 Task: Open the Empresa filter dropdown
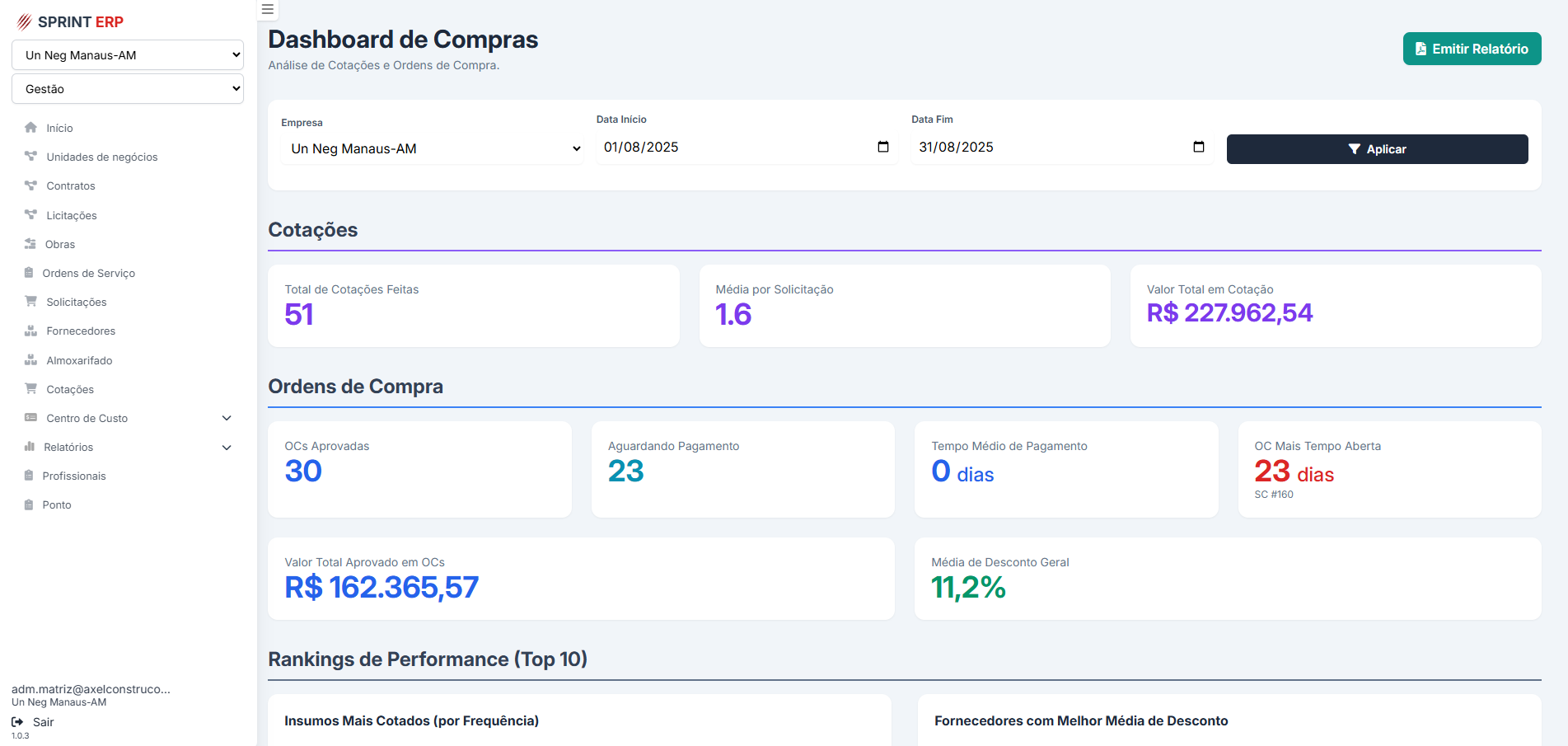click(432, 149)
